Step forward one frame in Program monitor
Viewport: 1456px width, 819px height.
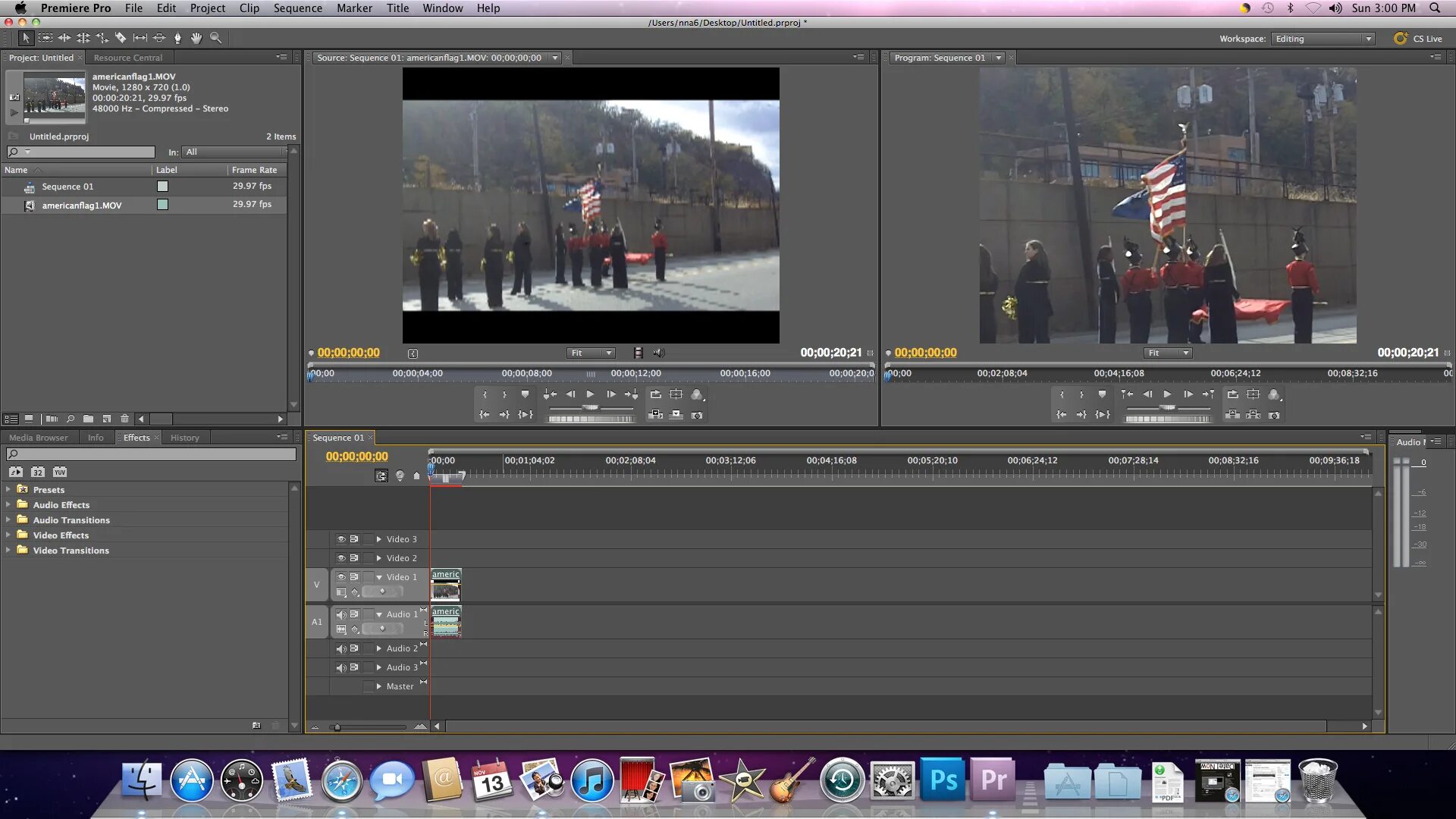click(1188, 394)
